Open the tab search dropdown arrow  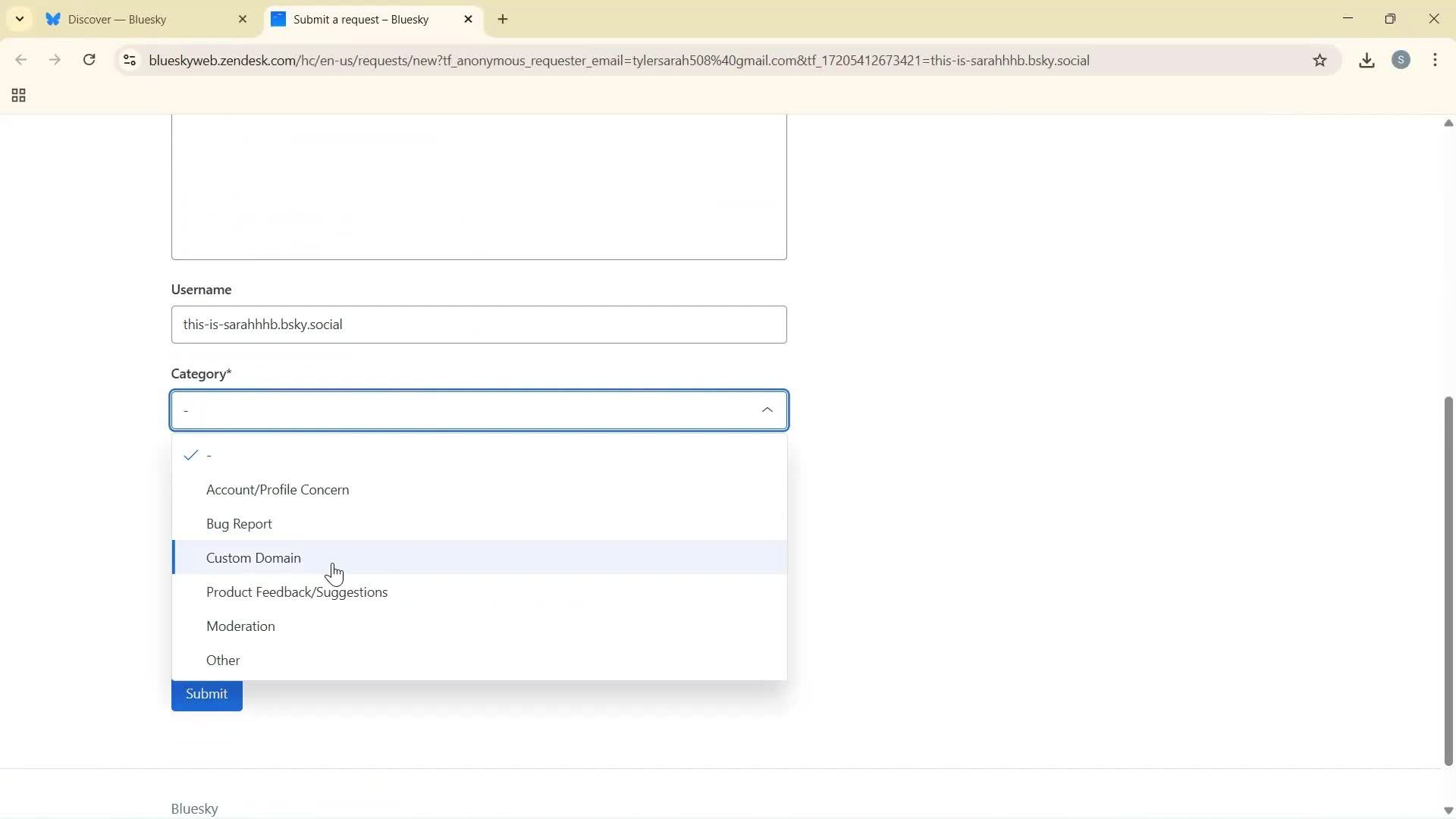tap(19, 19)
